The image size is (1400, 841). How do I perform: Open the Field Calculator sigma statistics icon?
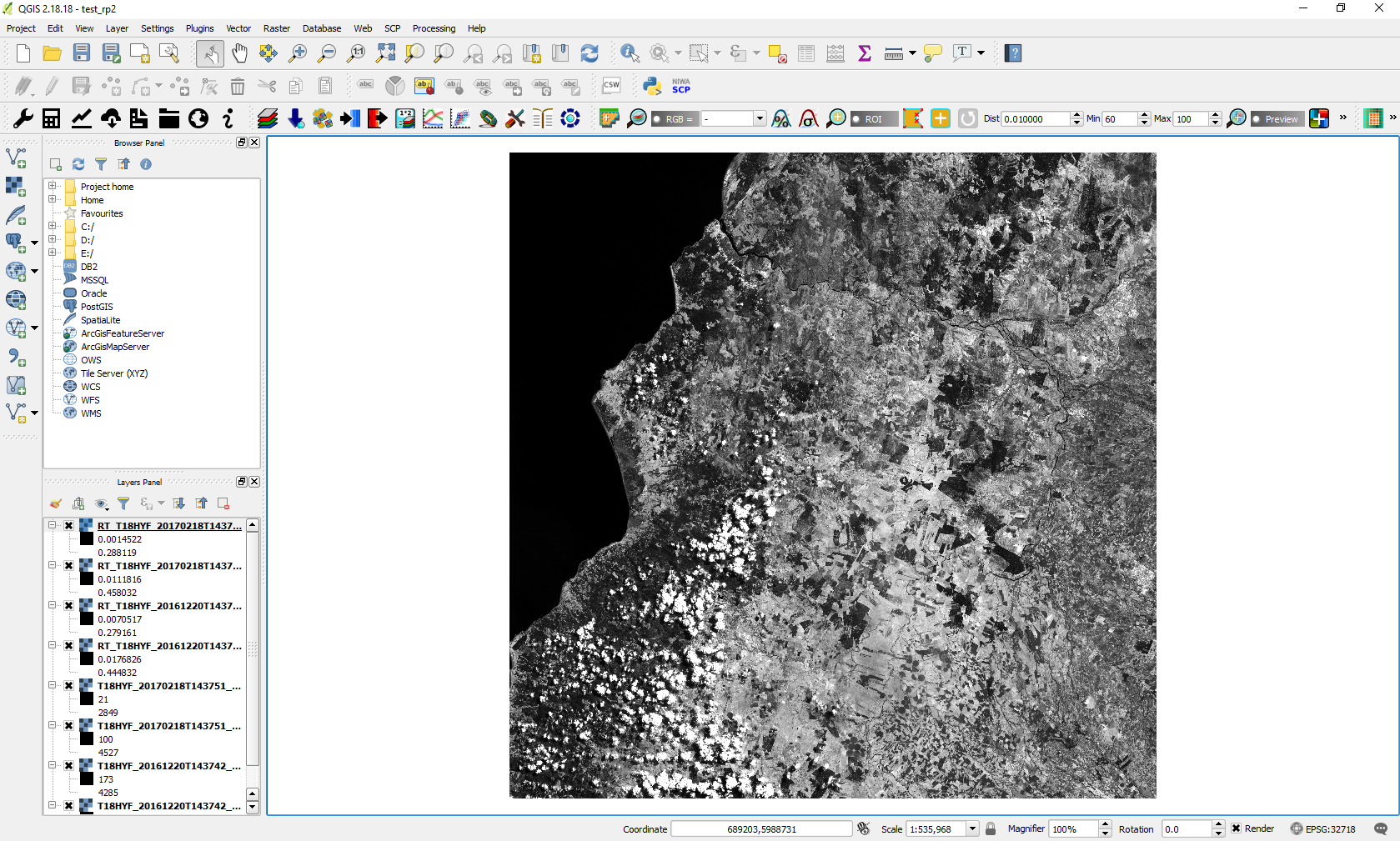(865, 53)
